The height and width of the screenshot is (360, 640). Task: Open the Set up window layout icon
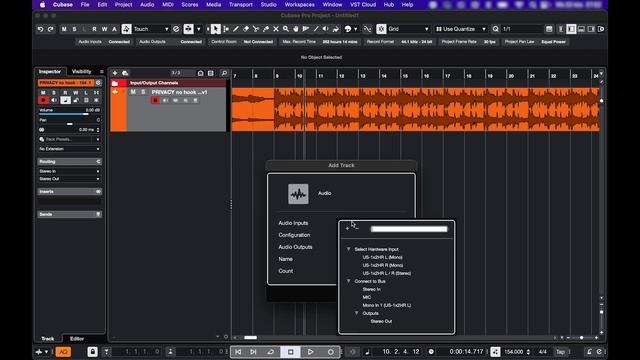(601, 29)
